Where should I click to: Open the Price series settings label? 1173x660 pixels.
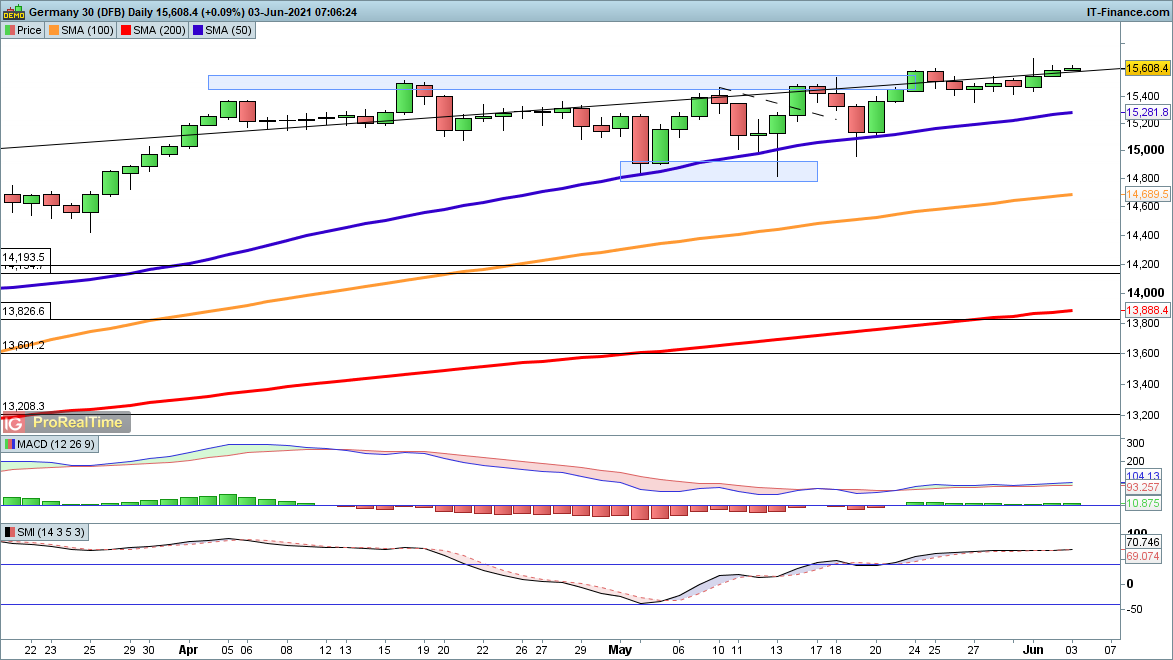tap(23, 30)
